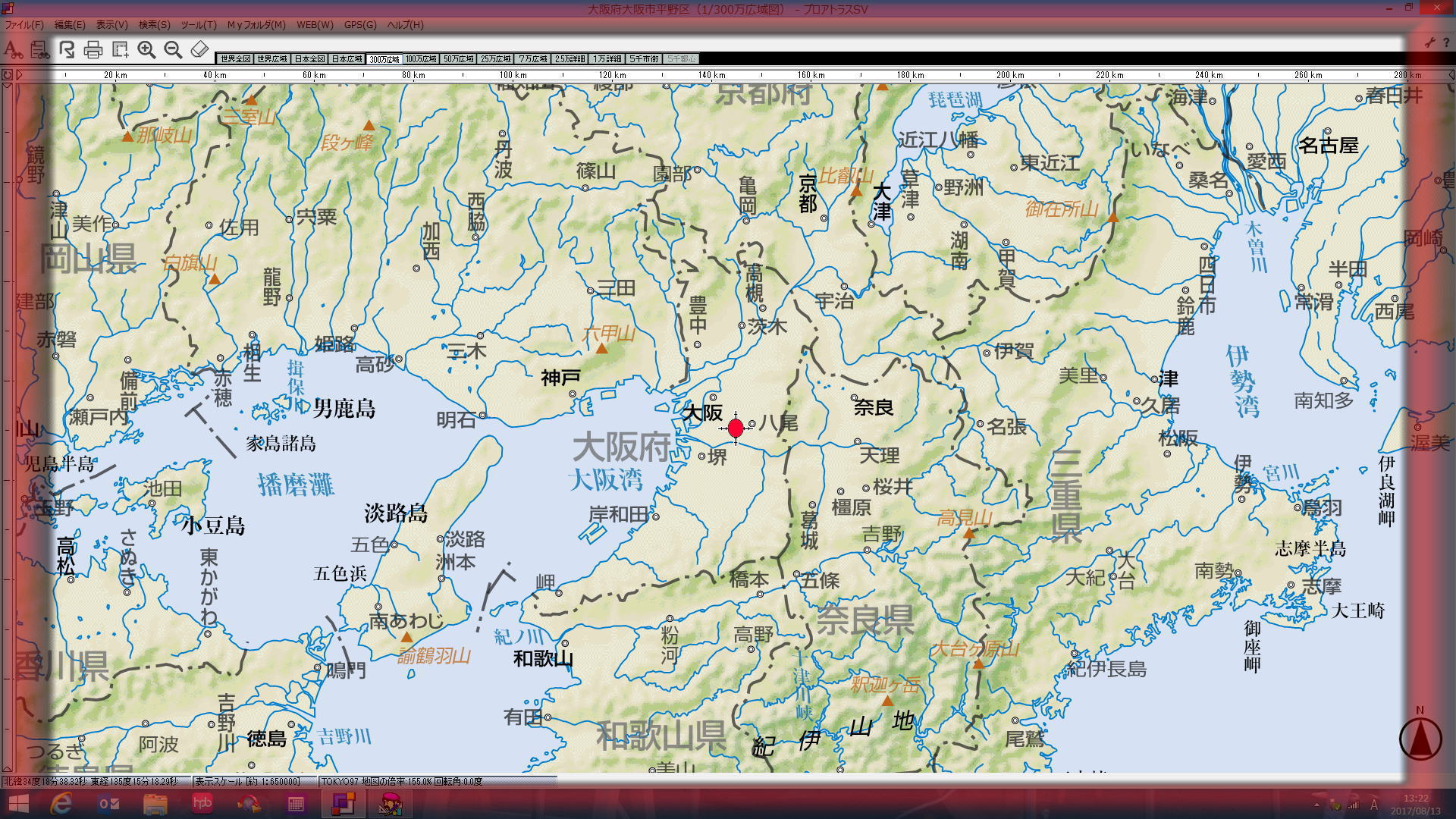Select the 世界全図 scale button
This screenshot has height=819, width=1456.
coord(235,59)
